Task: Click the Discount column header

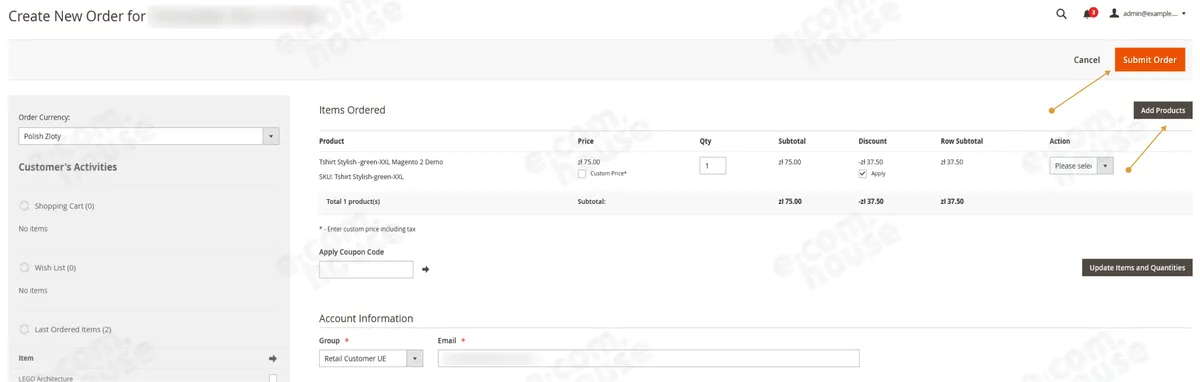Action: (872, 141)
